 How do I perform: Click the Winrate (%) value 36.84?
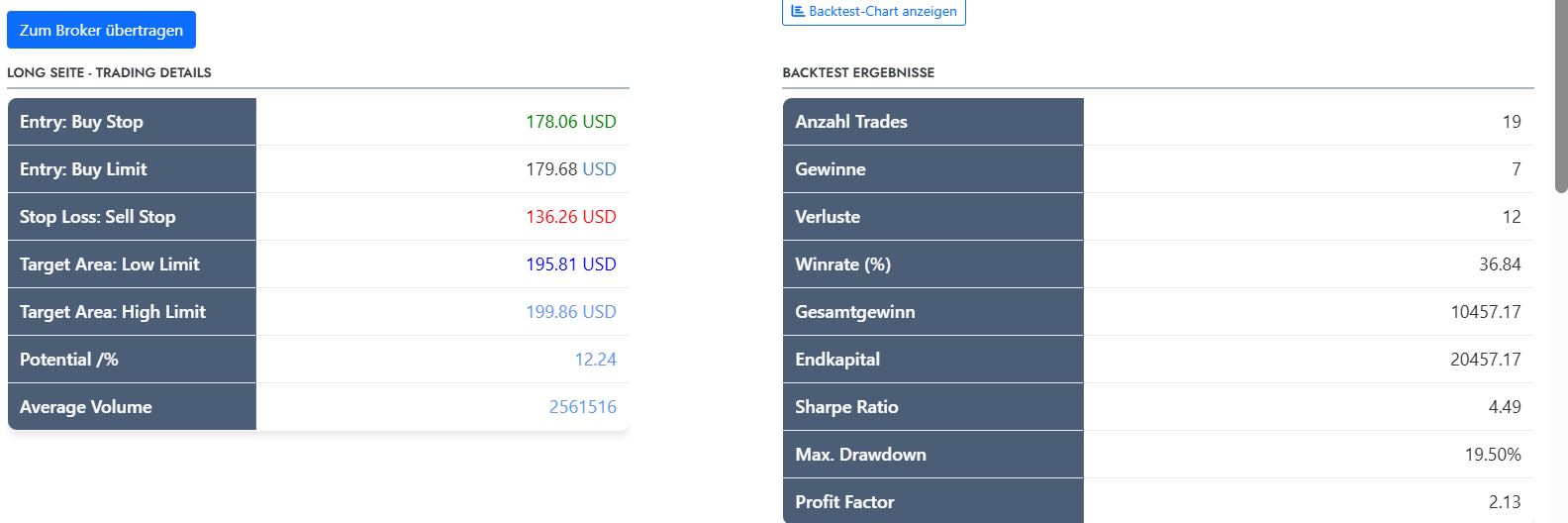[1500, 264]
